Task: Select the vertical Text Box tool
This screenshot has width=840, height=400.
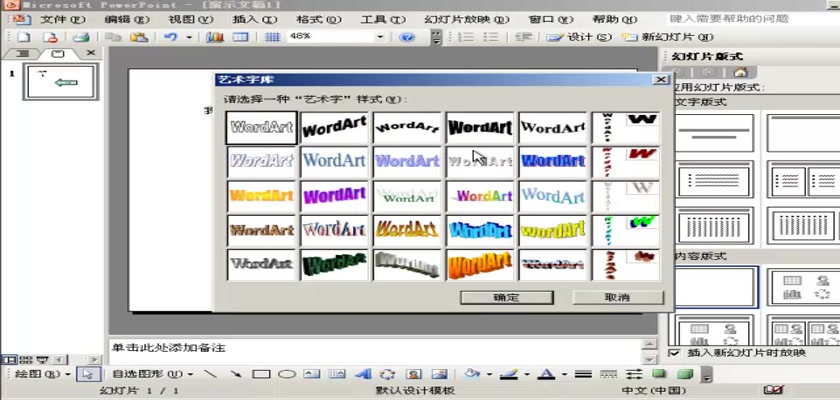Action: click(x=337, y=374)
